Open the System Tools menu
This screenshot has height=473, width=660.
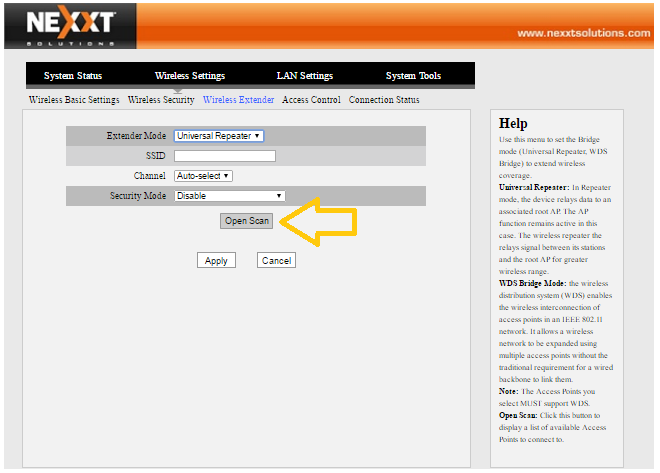click(413, 76)
